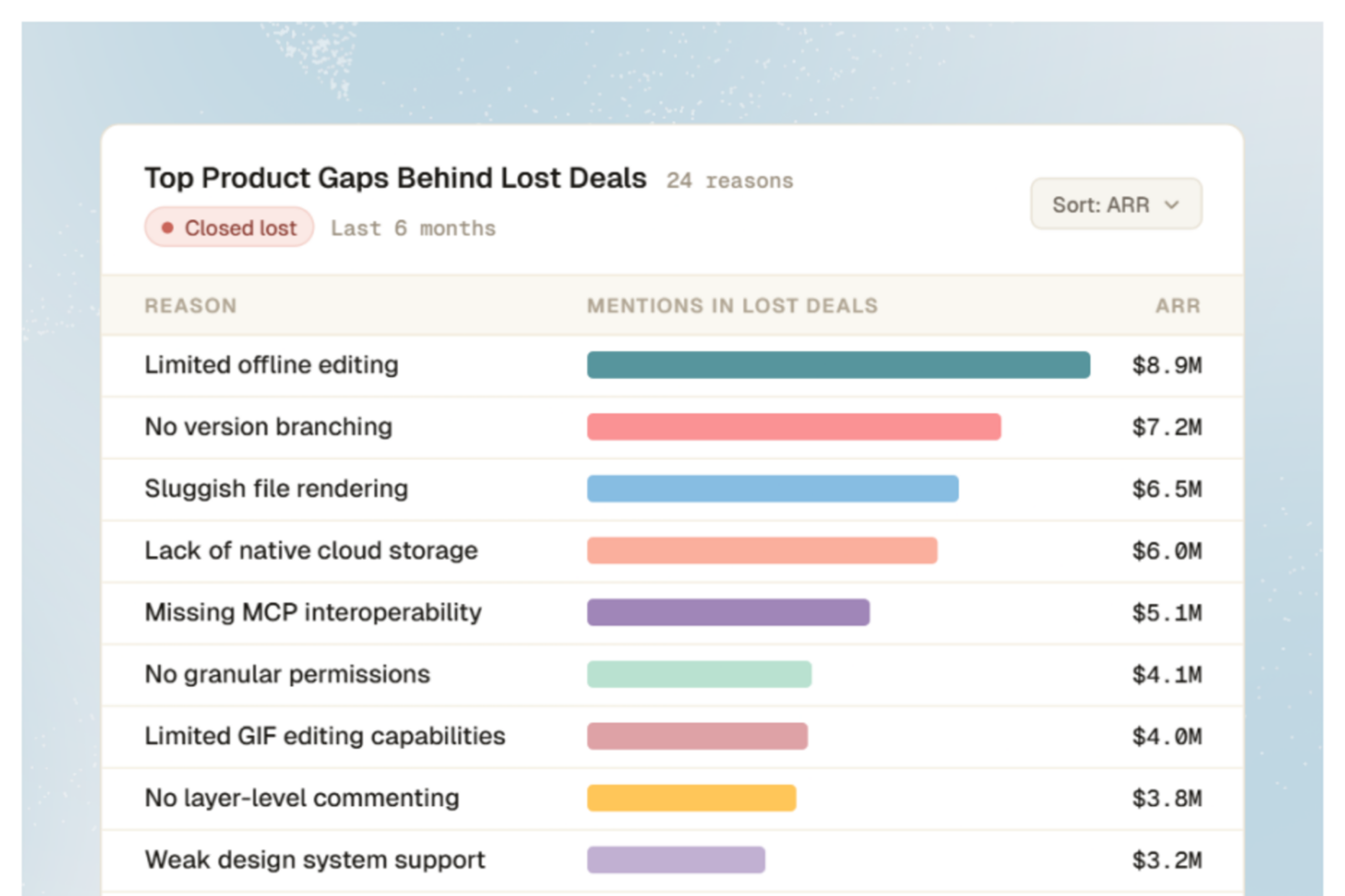Viewport: 1345px width, 896px height.
Task: Click the REASON column header
Action: click(x=191, y=306)
